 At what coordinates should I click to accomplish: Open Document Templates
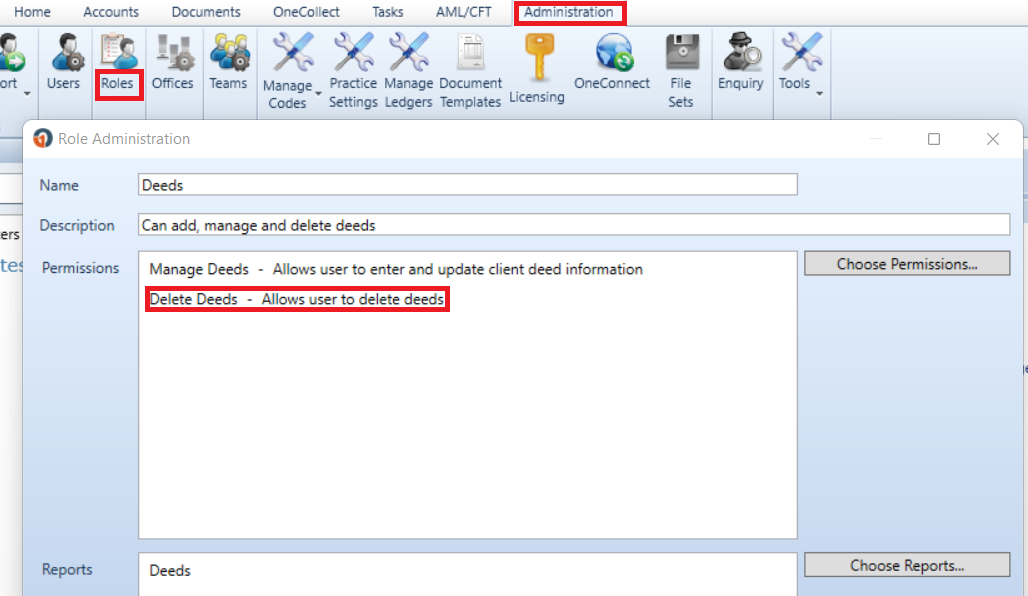point(470,72)
